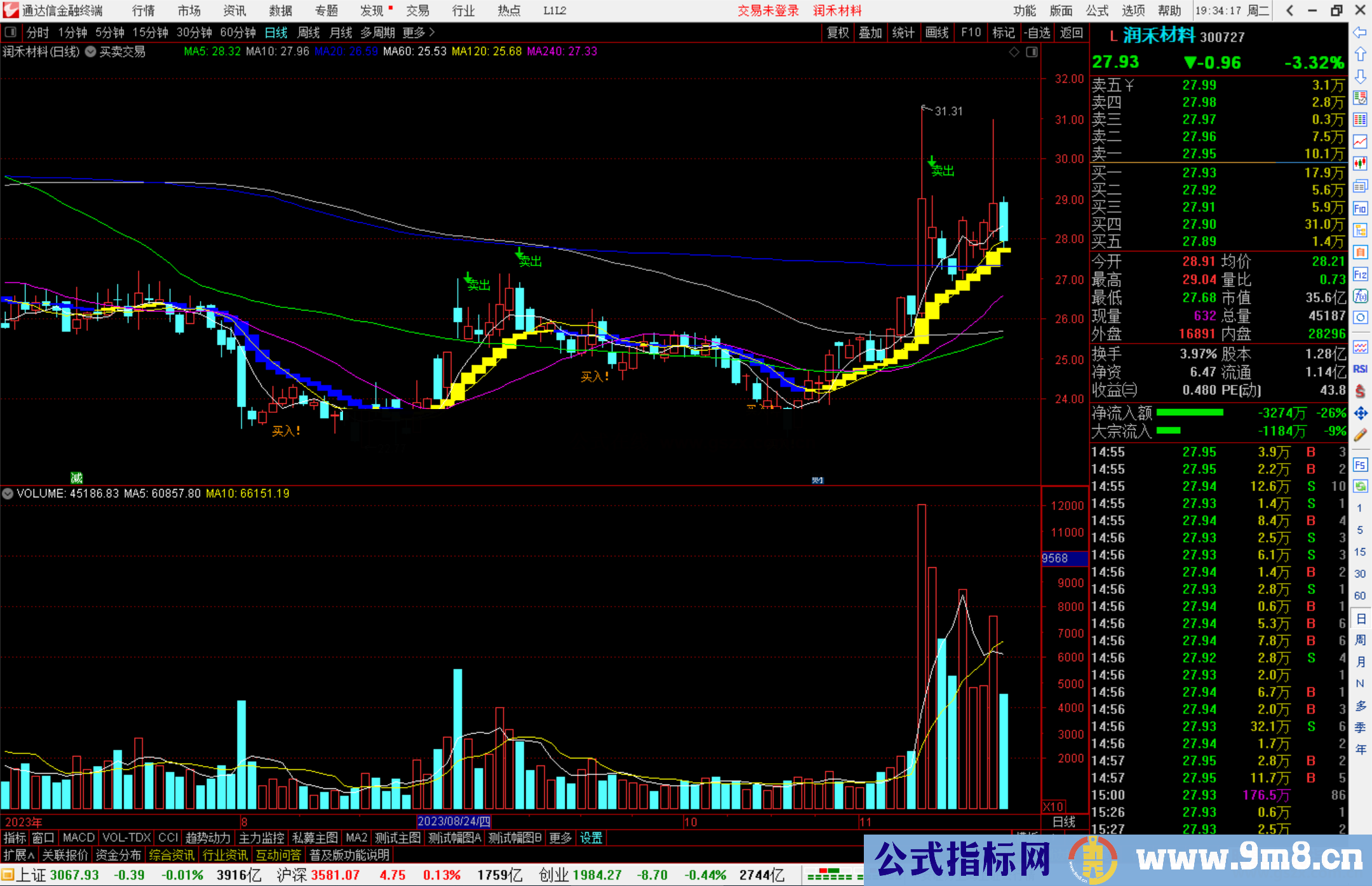Open the 多 multi-period option in sidebar
Viewport: 1372px width, 886px height.
[1360, 706]
